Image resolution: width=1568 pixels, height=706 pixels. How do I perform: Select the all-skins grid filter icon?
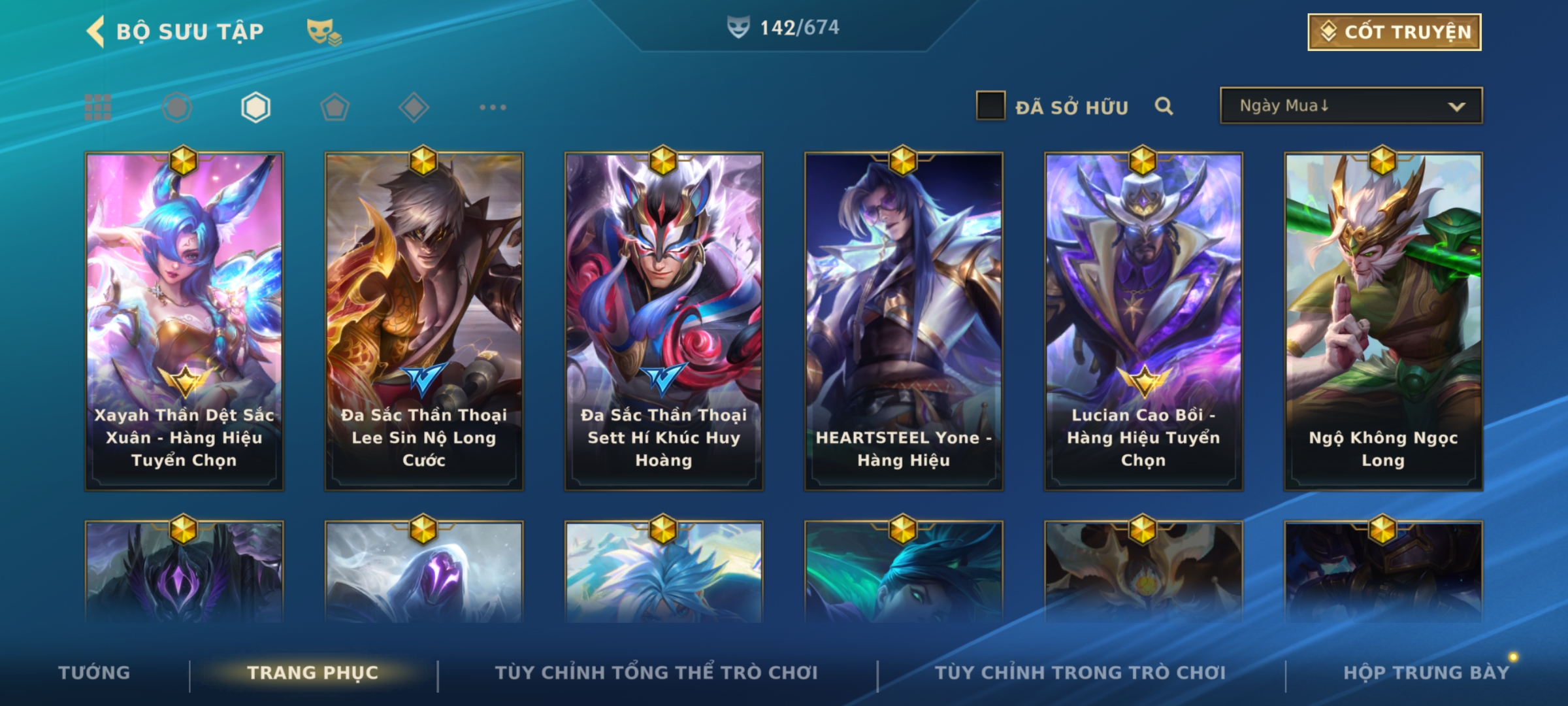[98, 107]
